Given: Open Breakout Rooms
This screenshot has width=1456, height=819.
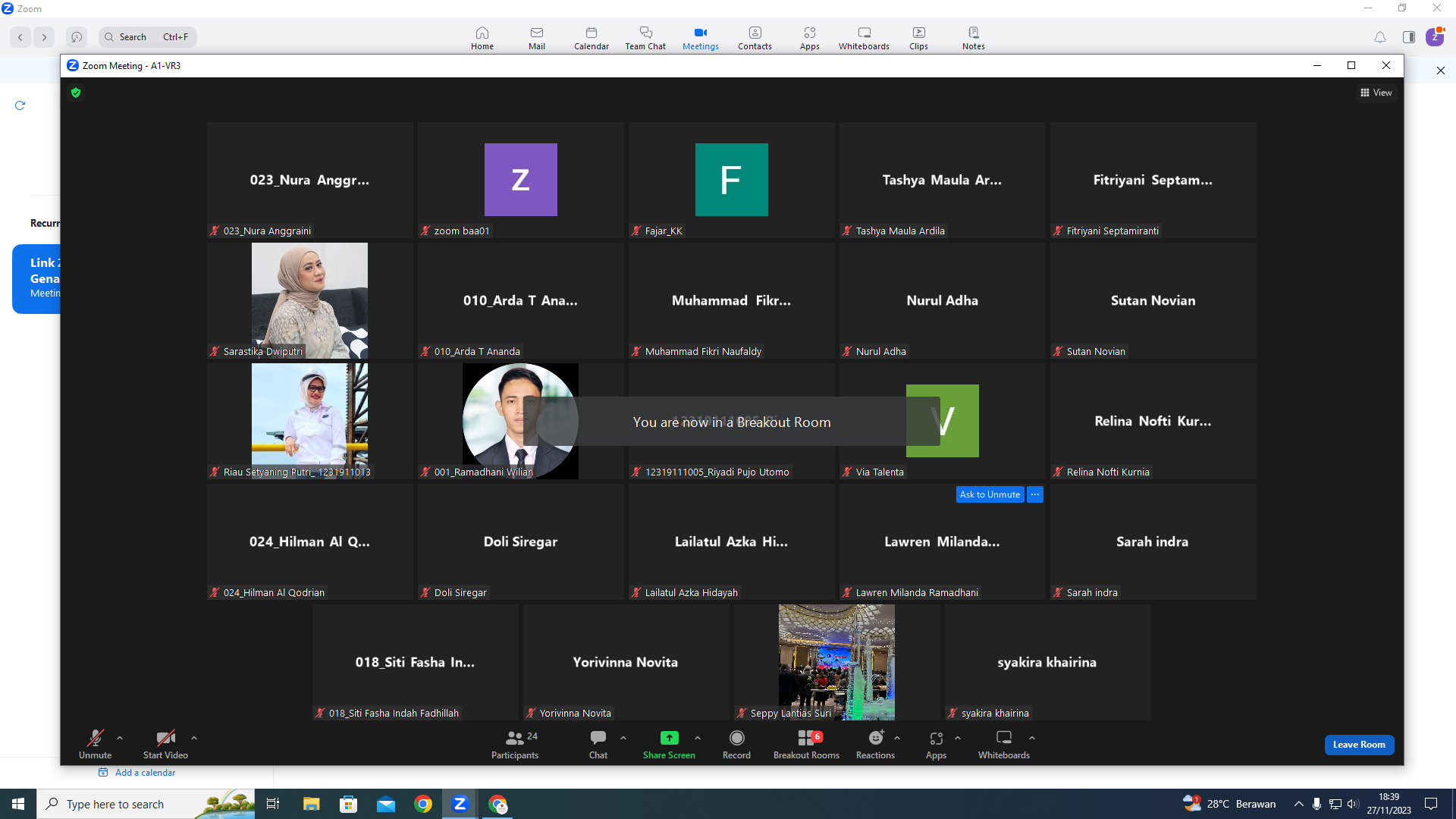Looking at the screenshot, I should 806,744.
